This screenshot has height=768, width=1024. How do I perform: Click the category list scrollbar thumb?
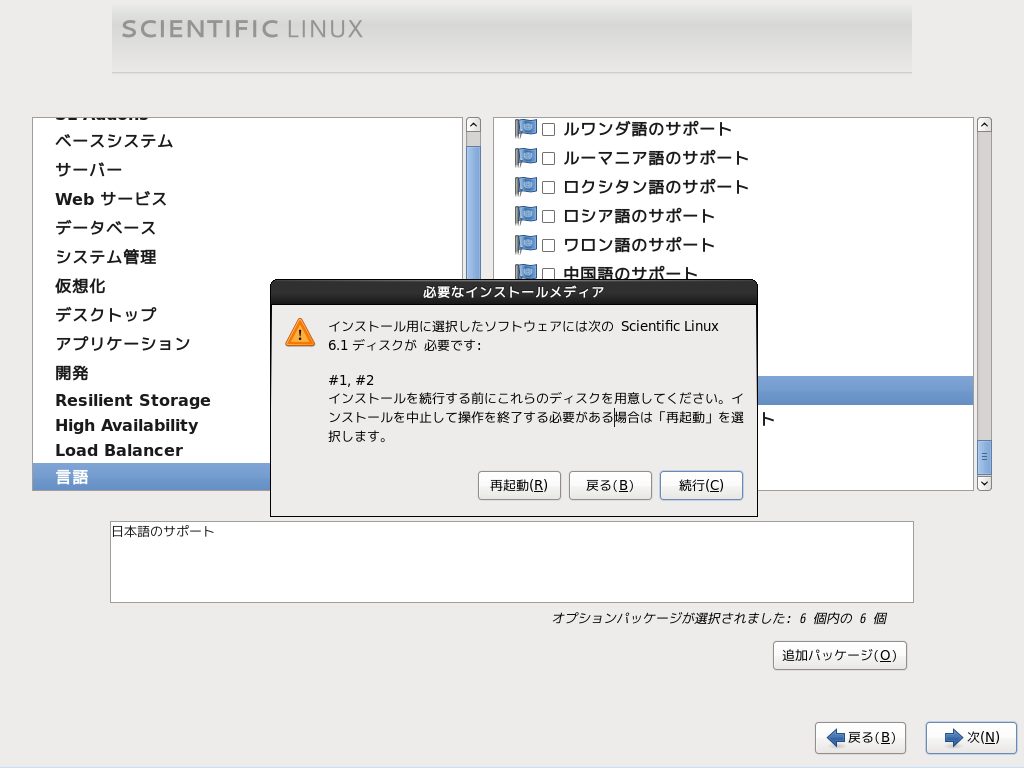[x=473, y=212]
